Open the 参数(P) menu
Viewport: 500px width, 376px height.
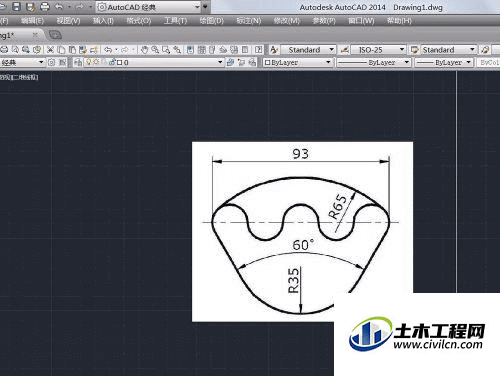[324, 21]
